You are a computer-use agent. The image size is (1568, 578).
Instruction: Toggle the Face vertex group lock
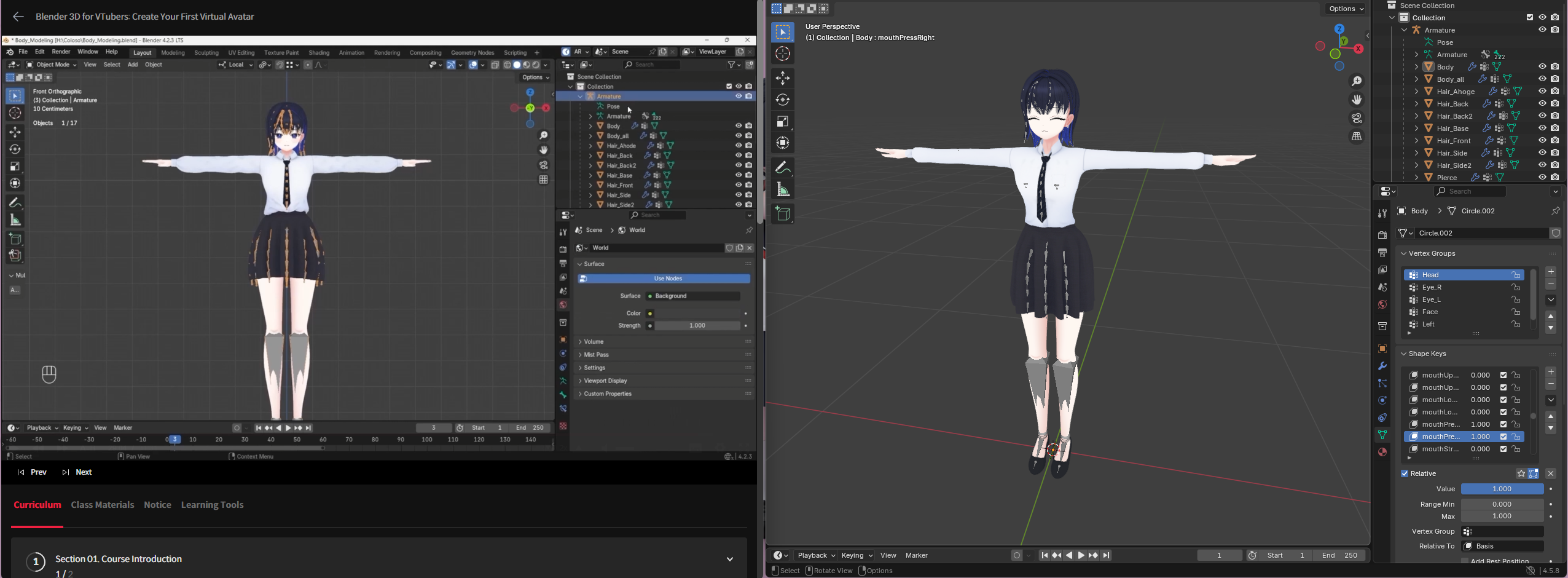pos(1516,312)
